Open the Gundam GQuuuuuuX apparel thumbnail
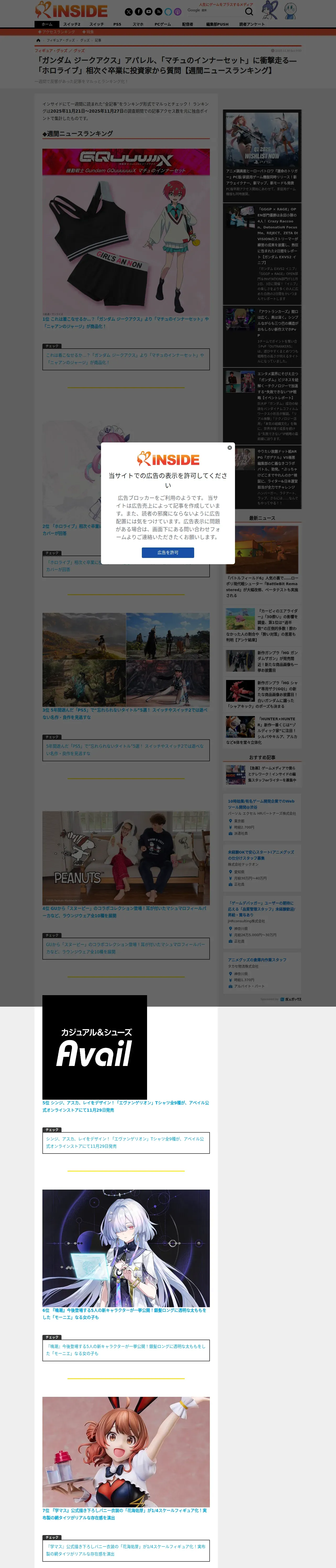336x1568 pixels. pyautogui.click(x=126, y=232)
